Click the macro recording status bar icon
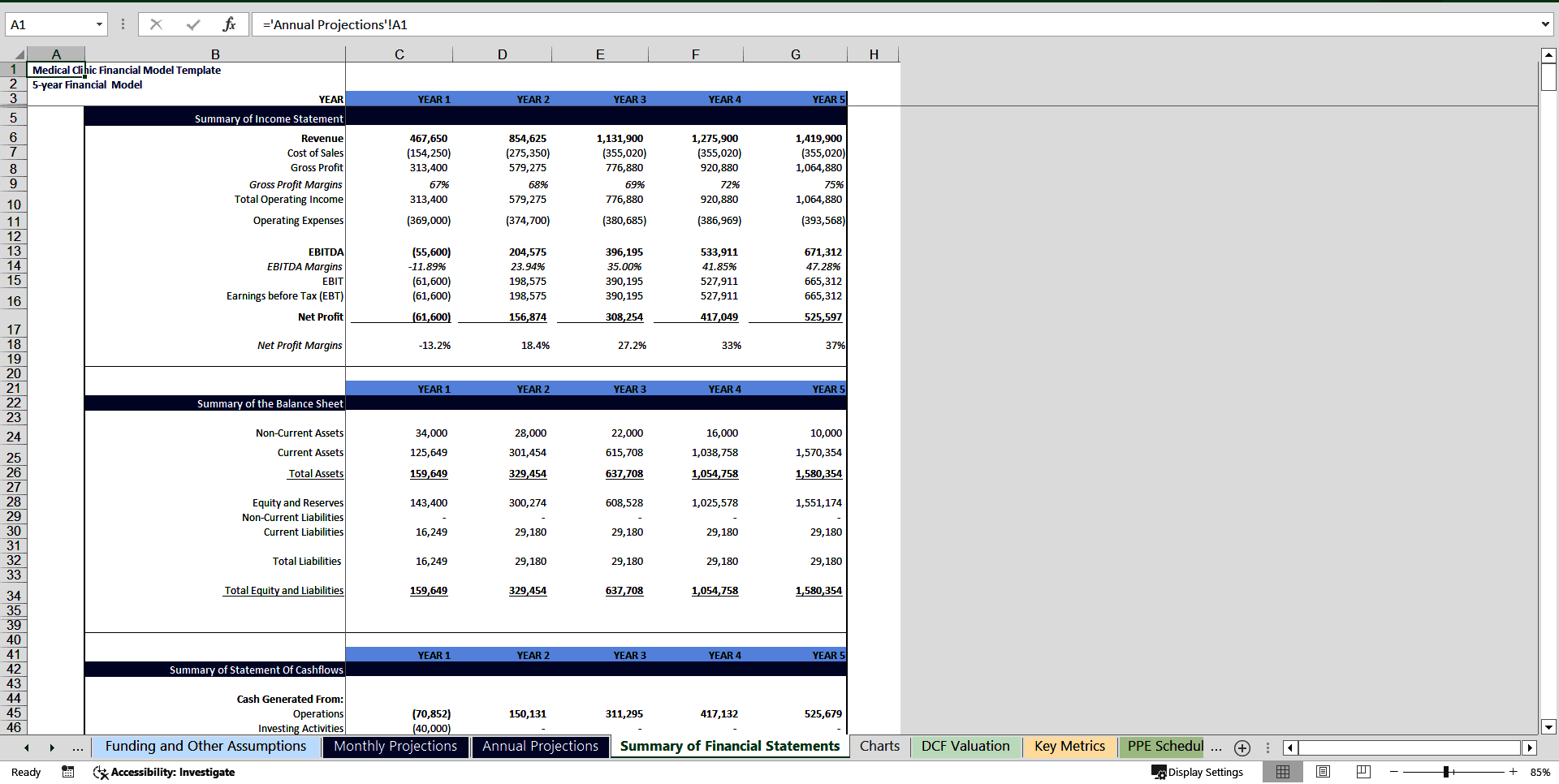 [68, 772]
